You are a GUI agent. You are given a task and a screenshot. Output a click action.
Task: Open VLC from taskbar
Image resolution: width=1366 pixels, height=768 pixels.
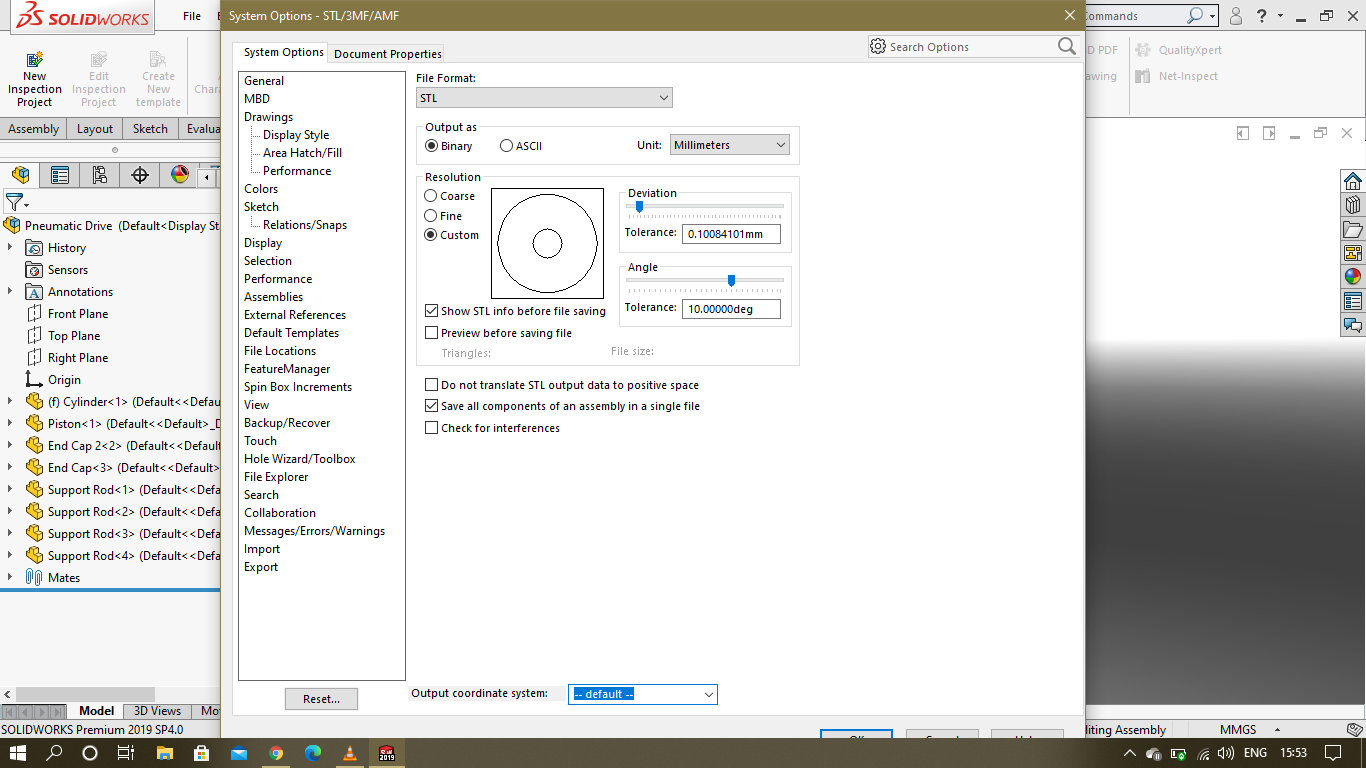pos(349,752)
